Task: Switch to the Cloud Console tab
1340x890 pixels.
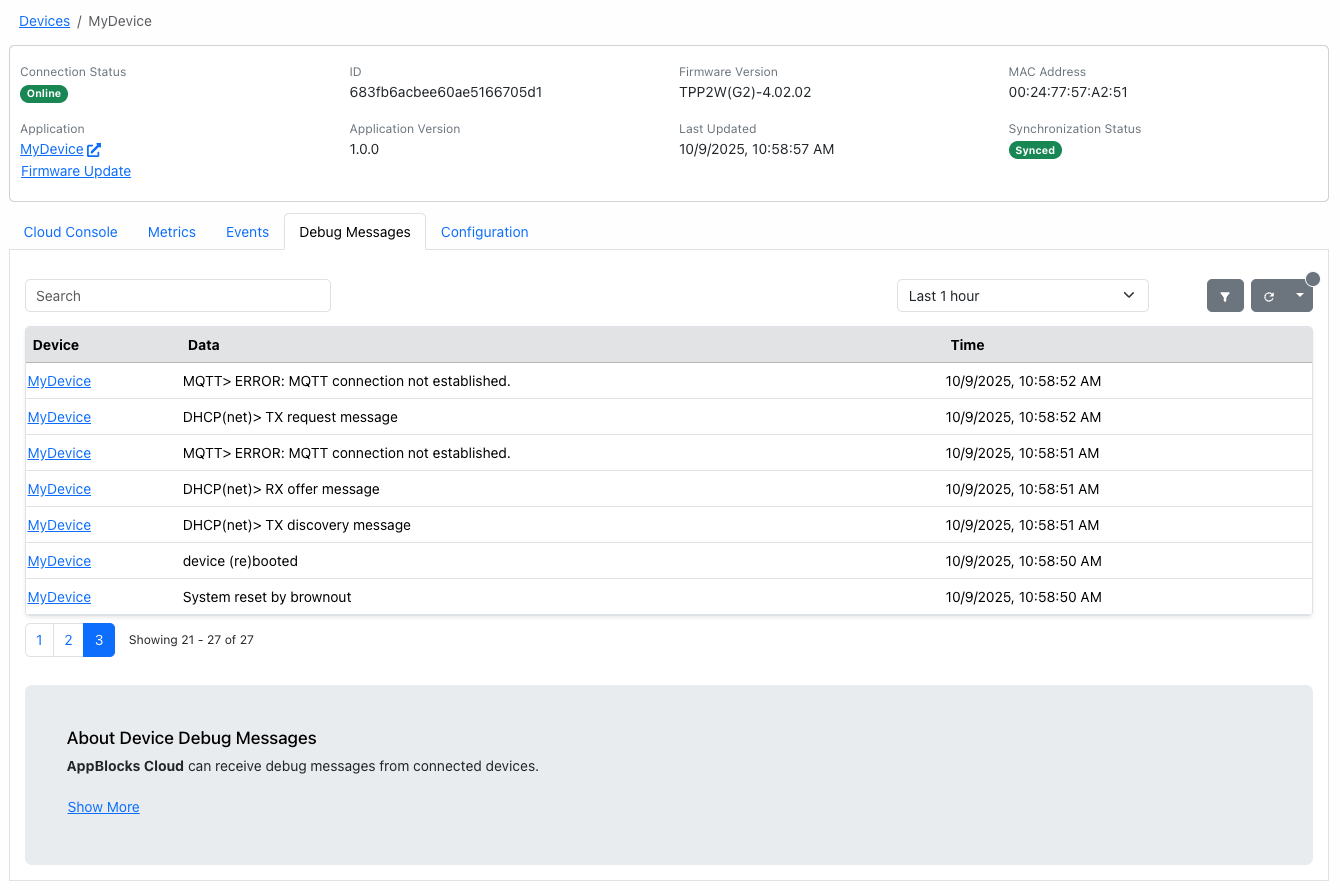Action: (x=70, y=231)
